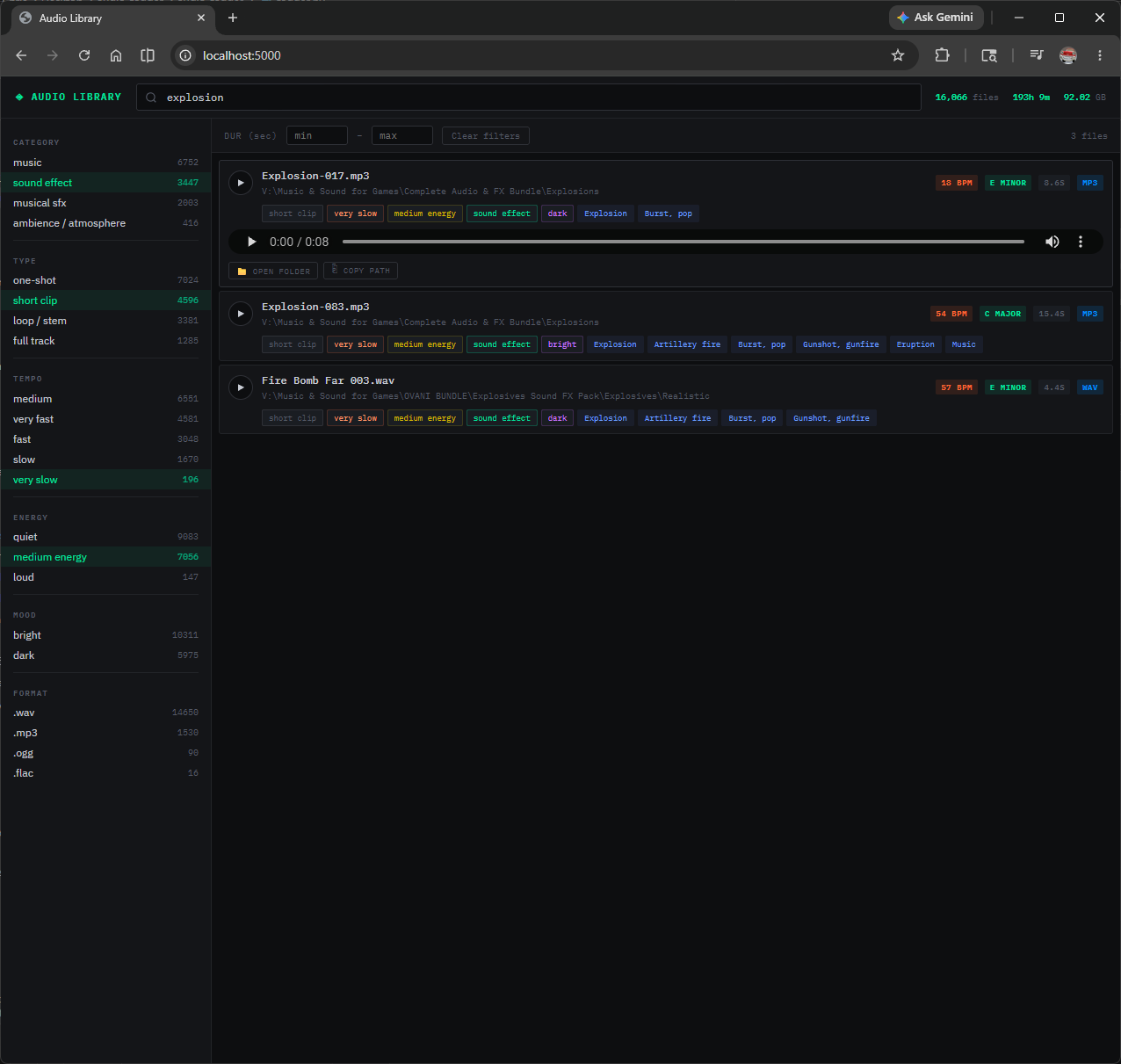Filter by bright mood in sidebar
This screenshot has width=1121, height=1064.
pos(105,635)
